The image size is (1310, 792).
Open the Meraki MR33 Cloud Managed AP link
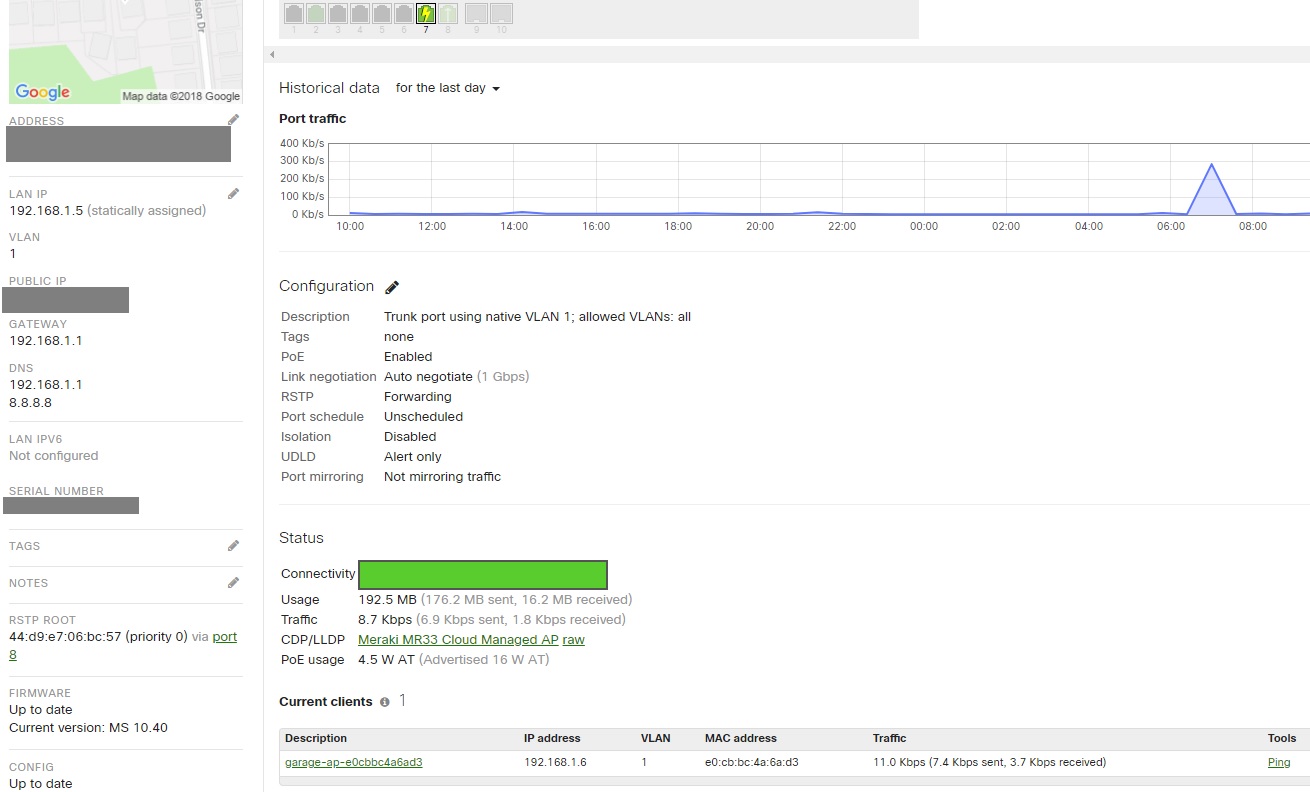click(457, 639)
